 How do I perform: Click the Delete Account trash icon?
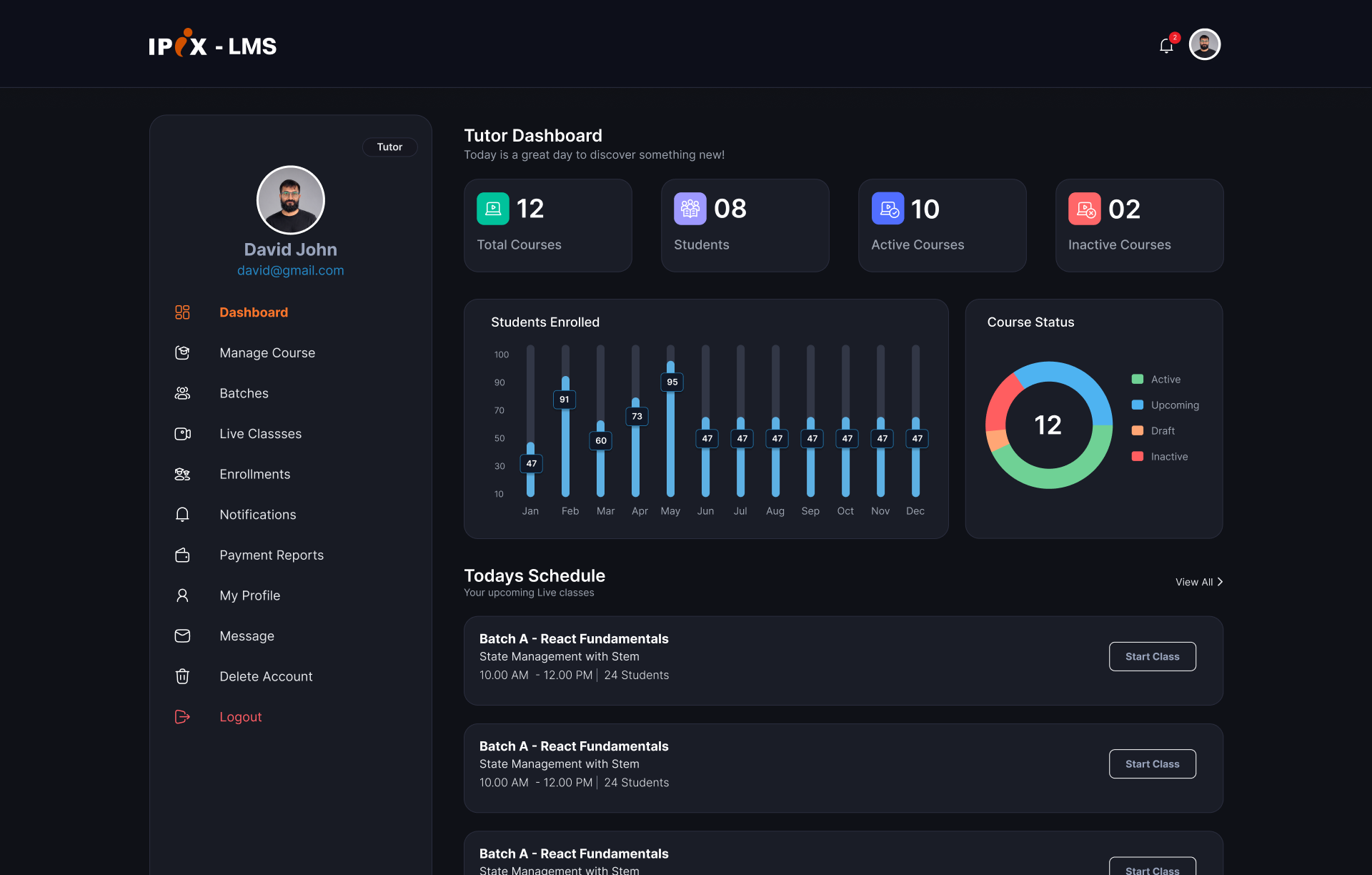(182, 676)
